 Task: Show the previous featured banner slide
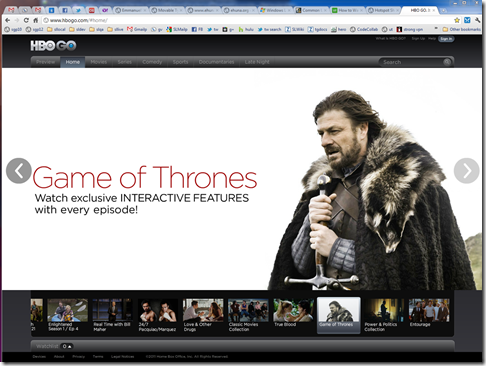pyautogui.click(x=19, y=171)
